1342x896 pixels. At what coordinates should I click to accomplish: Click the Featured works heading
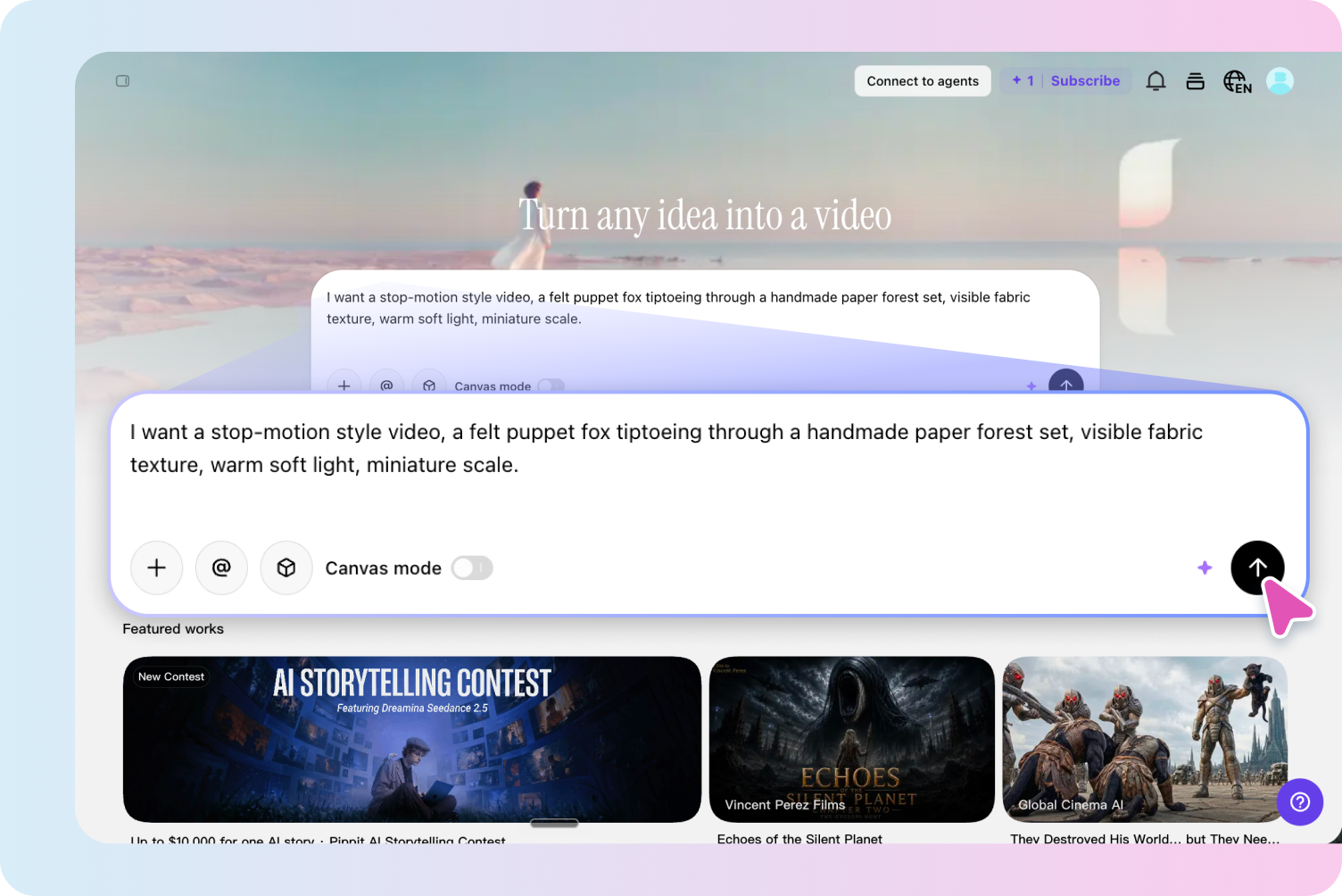pos(173,629)
